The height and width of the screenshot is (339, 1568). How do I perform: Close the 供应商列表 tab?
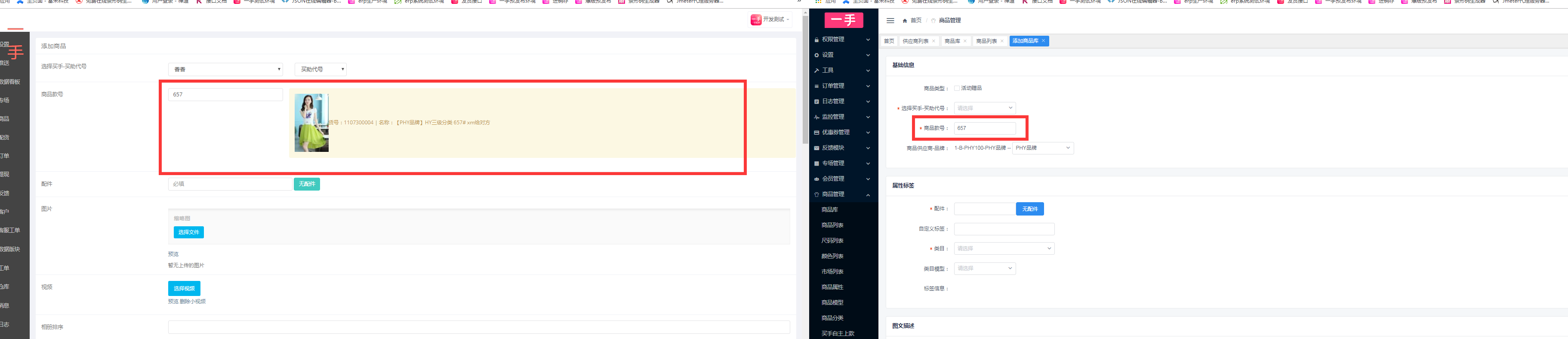coord(934,41)
